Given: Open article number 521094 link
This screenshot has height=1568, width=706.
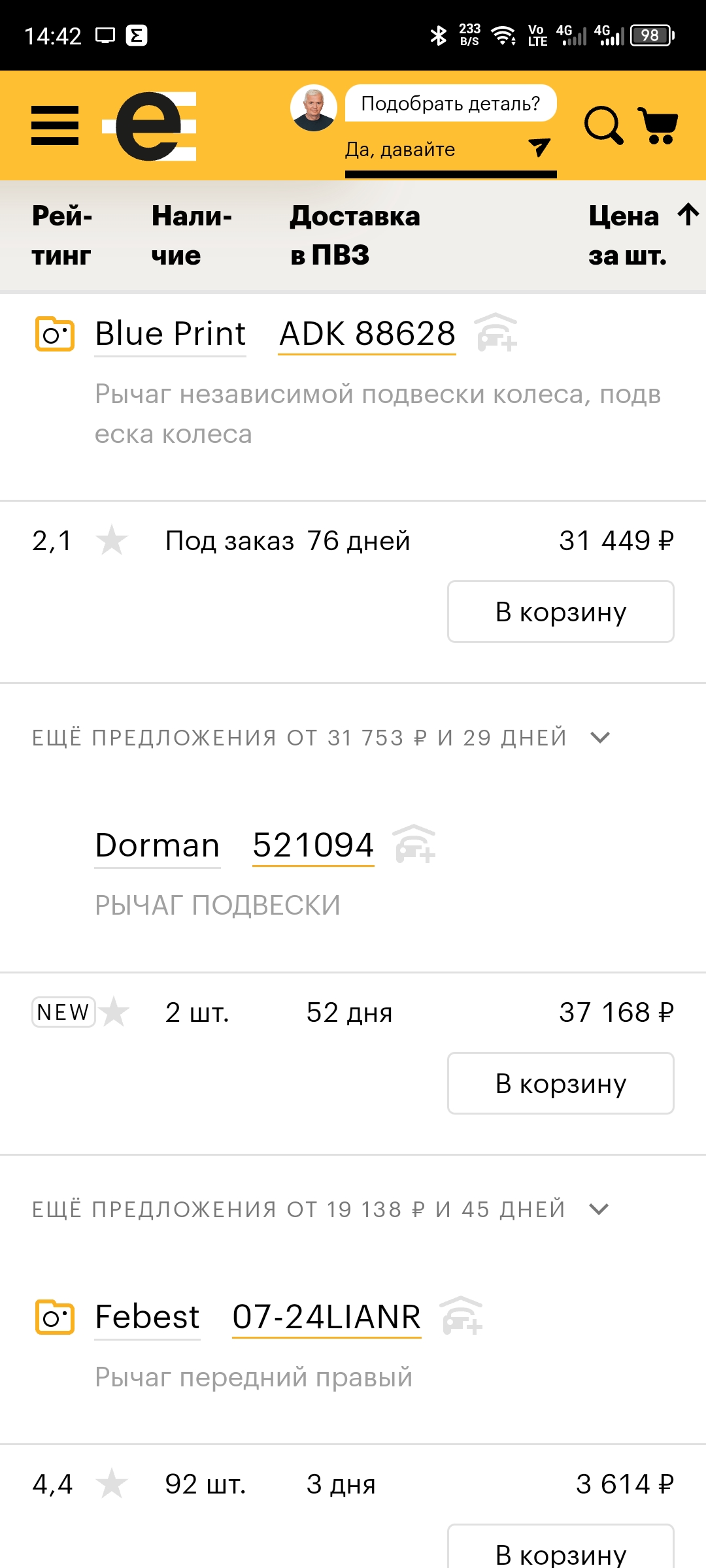Looking at the screenshot, I should (313, 845).
